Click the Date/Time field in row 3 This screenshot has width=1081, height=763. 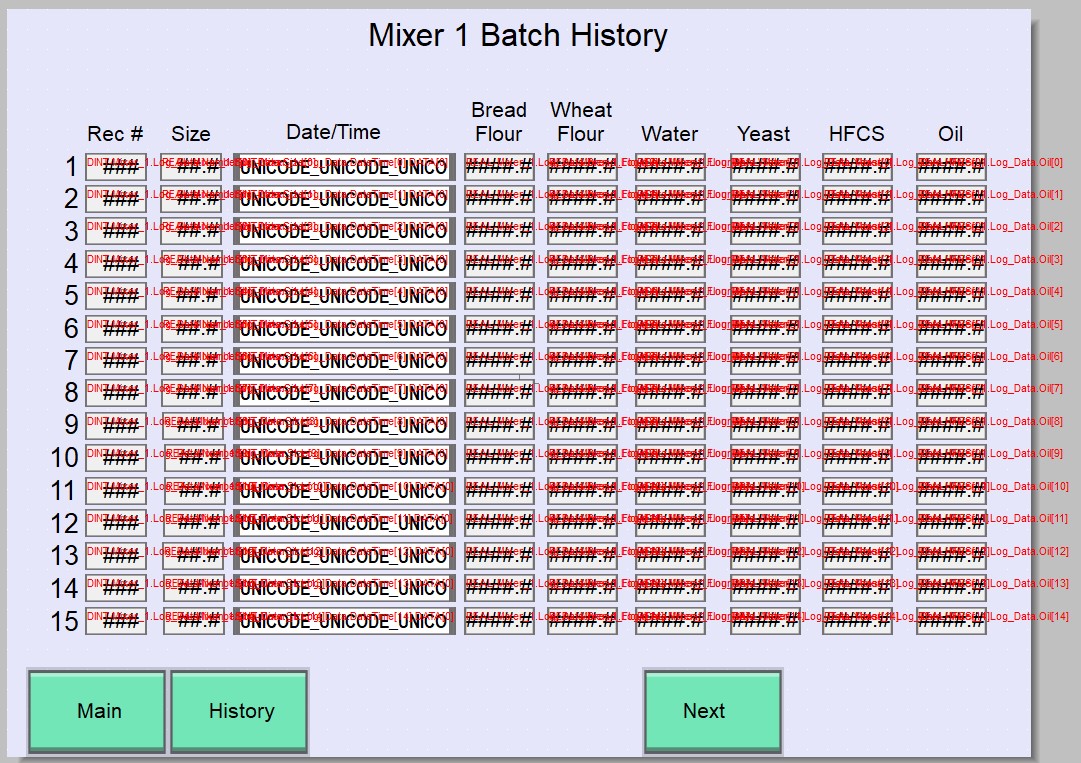tap(344, 232)
